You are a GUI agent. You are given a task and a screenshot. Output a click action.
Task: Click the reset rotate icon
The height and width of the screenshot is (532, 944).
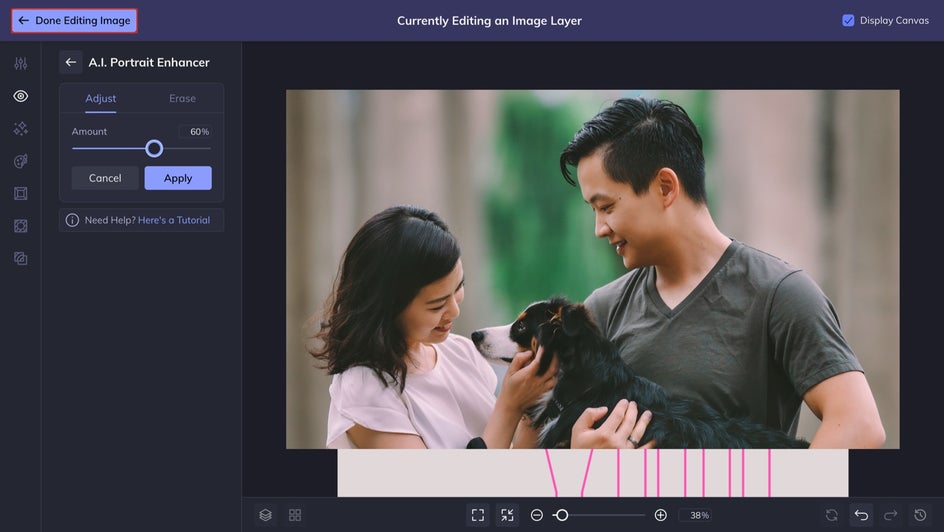pos(831,515)
